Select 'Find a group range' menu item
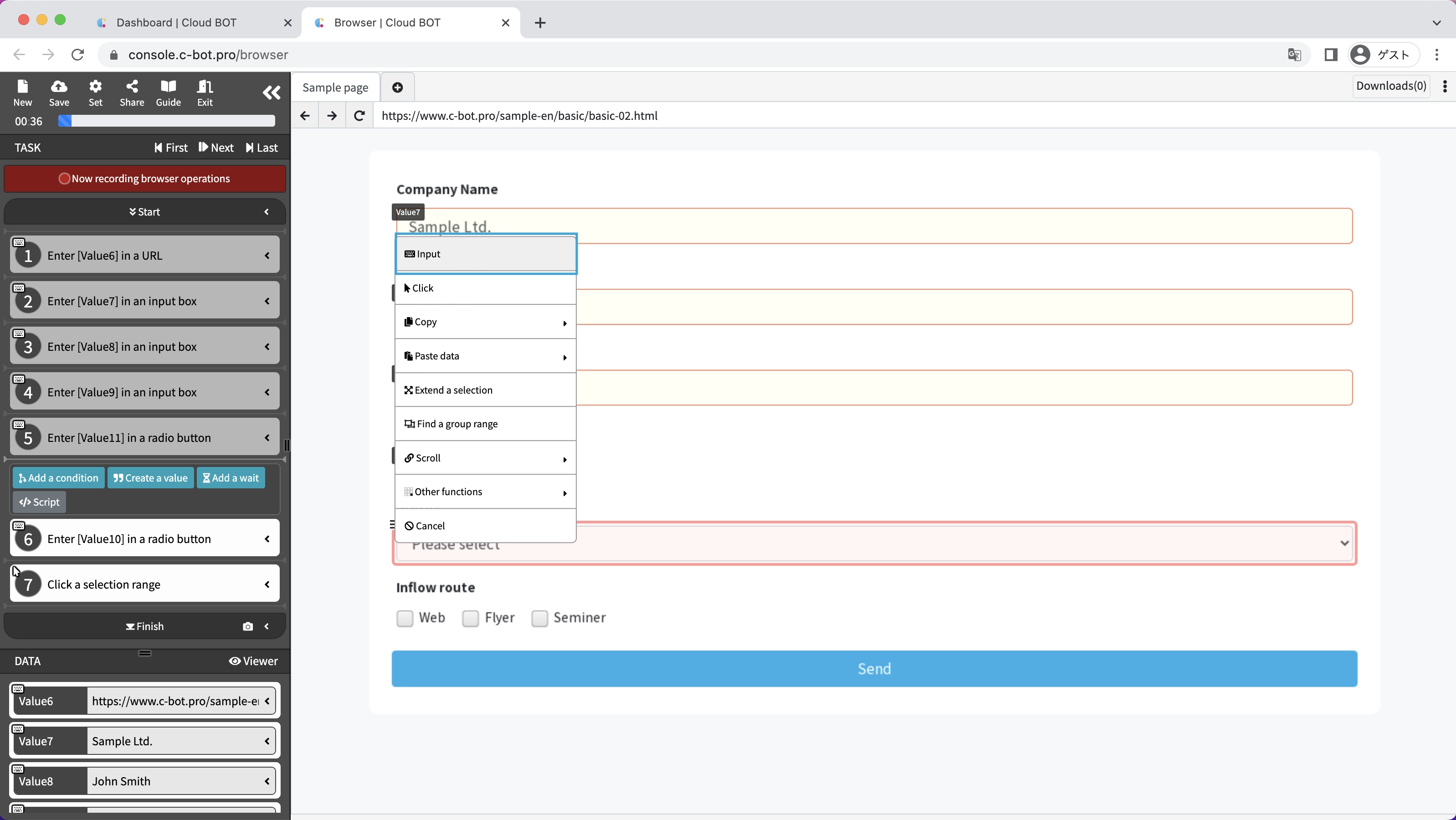 (x=485, y=424)
